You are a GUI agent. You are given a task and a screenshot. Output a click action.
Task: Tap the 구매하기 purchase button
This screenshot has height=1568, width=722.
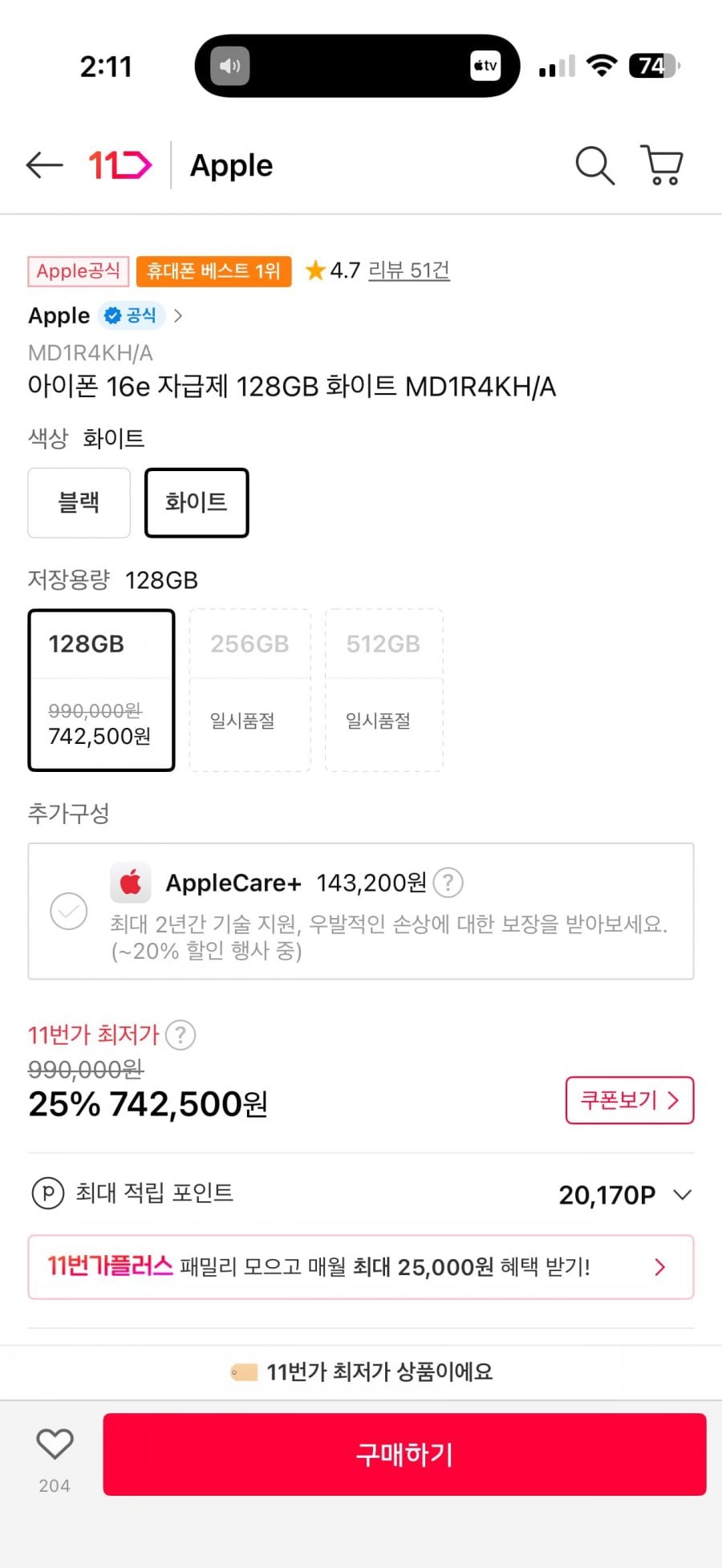(x=404, y=1454)
